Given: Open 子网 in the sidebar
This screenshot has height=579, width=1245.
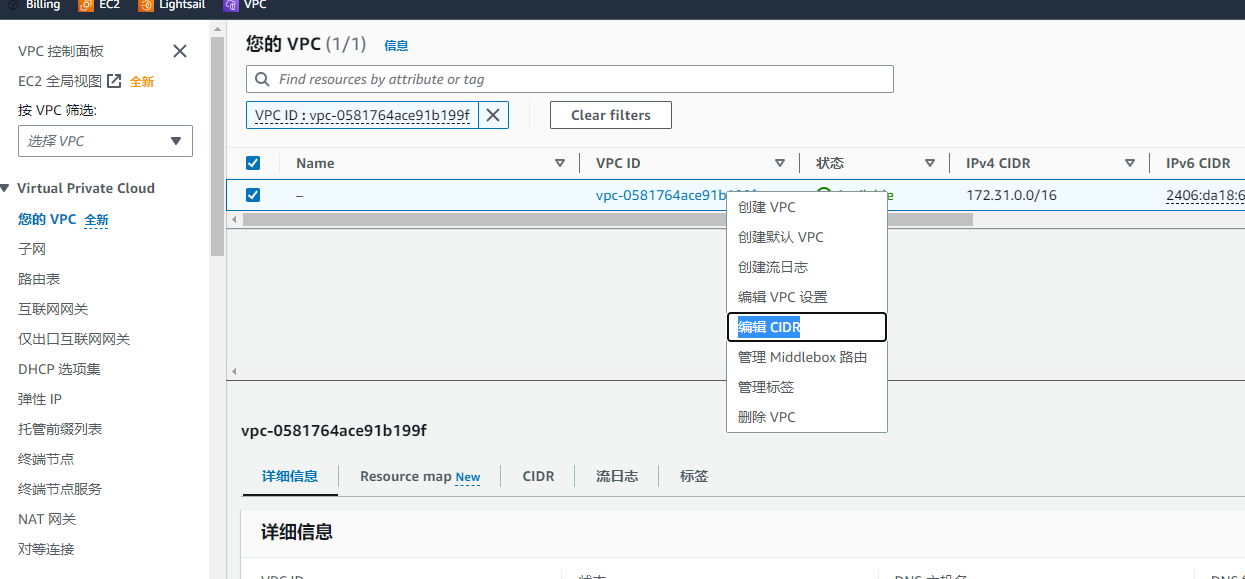Looking at the screenshot, I should click(x=32, y=249).
